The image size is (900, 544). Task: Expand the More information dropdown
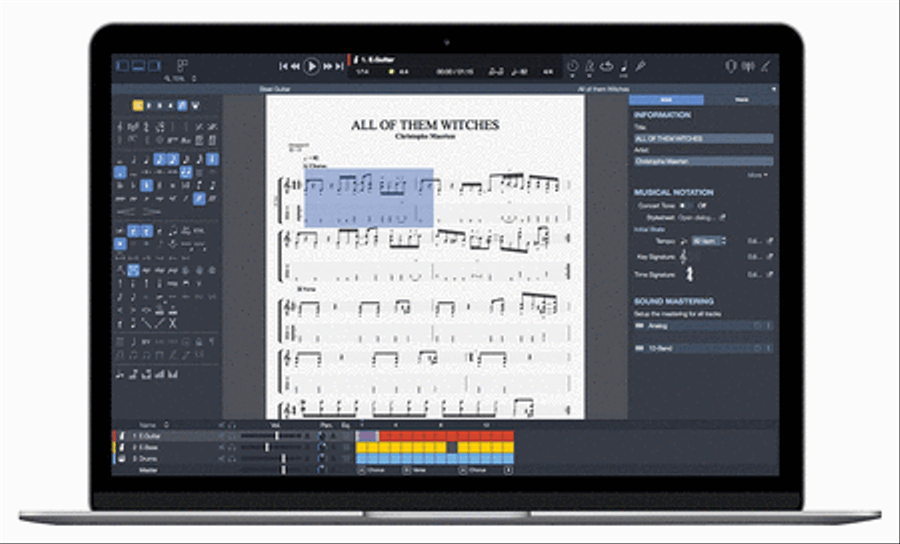[758, 175]
